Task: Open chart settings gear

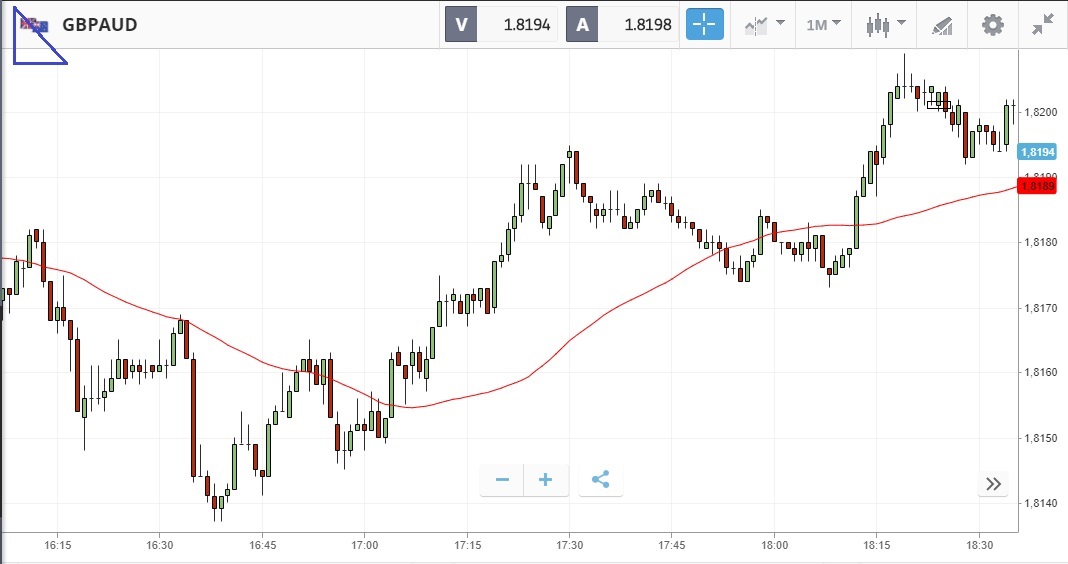Action: point(992,25)
